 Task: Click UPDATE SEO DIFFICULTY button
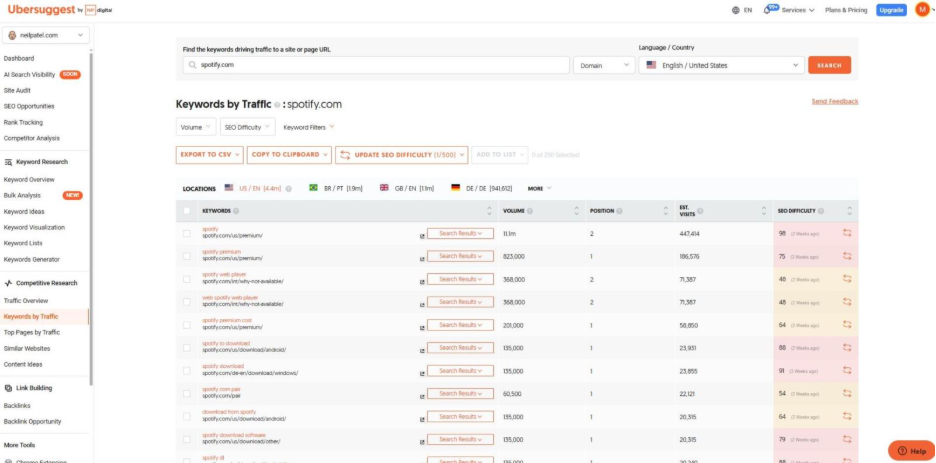point(401,155)
